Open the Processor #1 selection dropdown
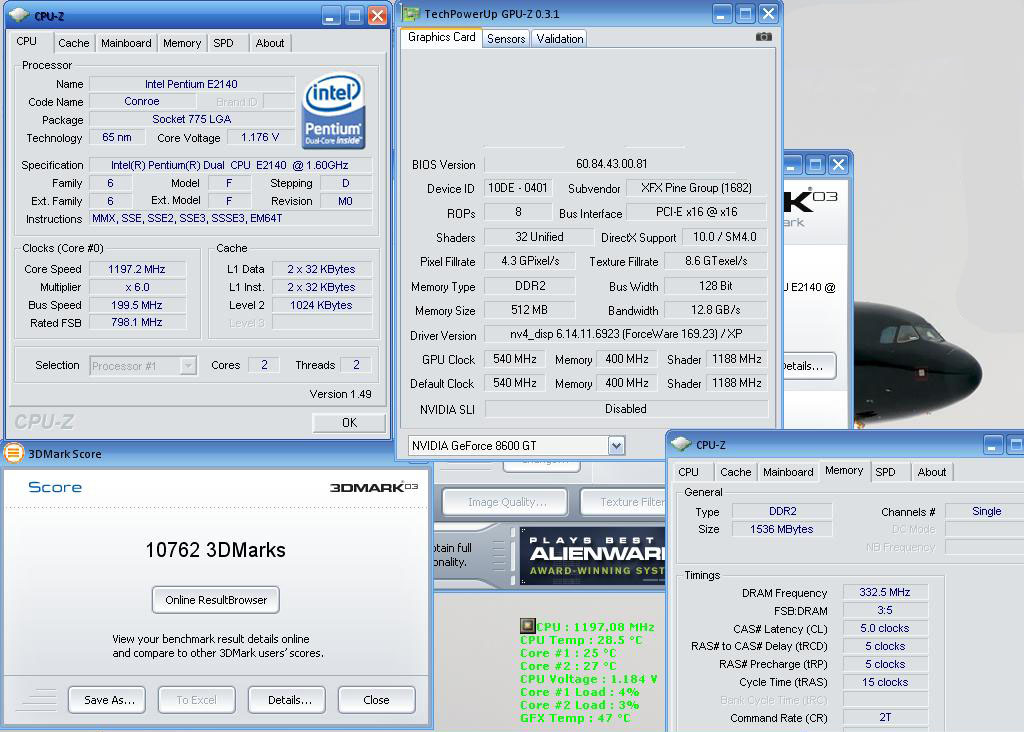The width and height of the screenshot is (1024, 732). coord(188,366)
